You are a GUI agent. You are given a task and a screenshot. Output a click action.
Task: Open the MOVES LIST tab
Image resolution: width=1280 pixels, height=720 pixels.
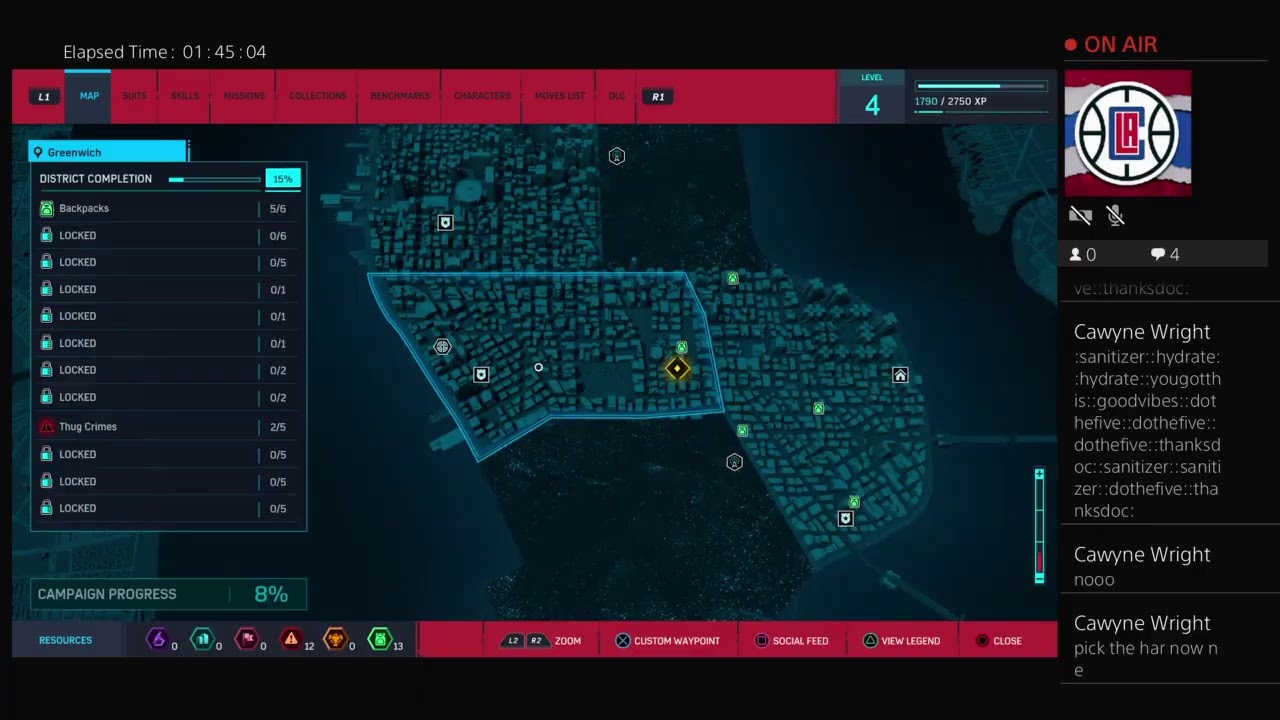pos(560,96)
